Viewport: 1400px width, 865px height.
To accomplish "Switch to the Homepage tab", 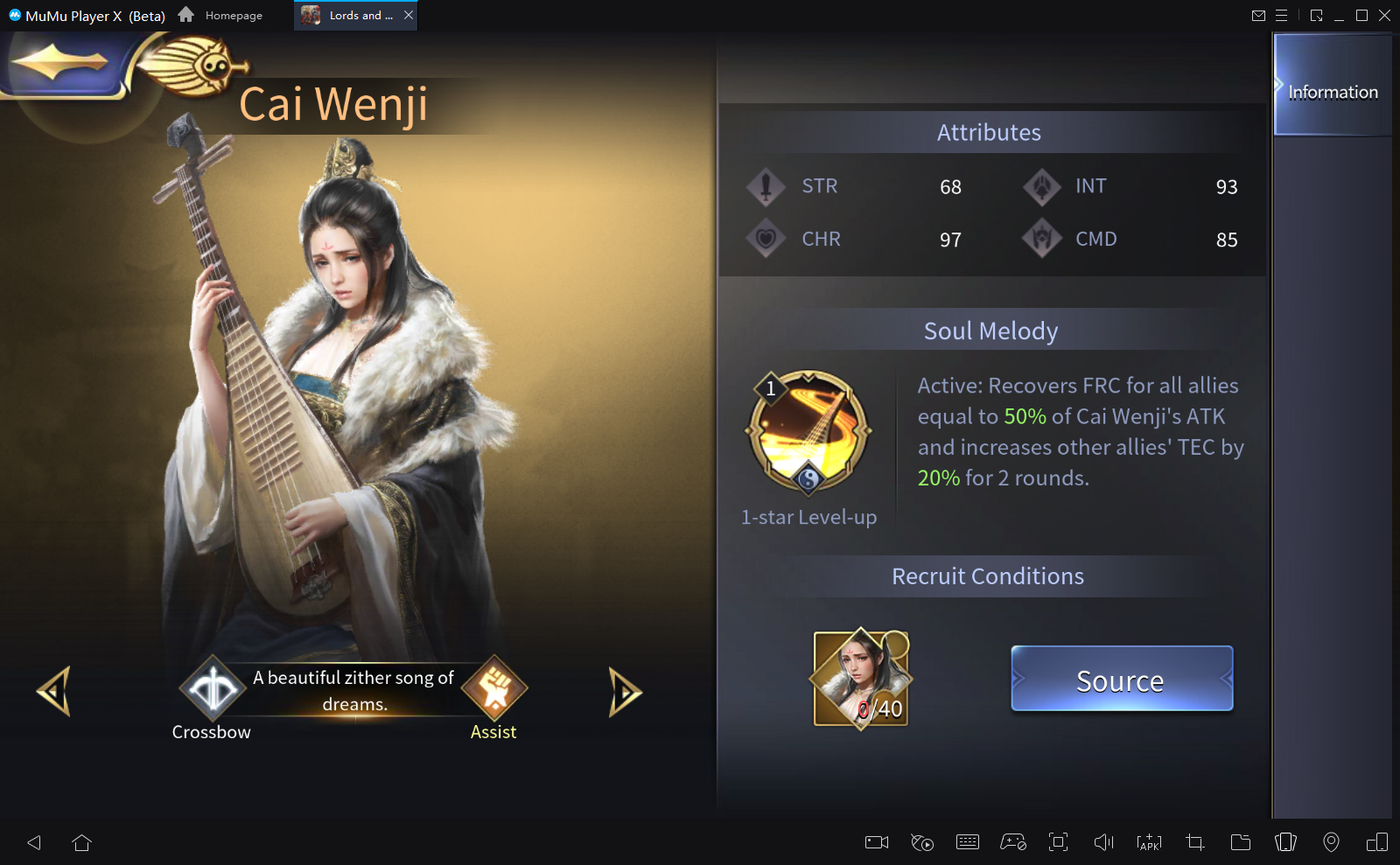I will (x=220, y=15).
